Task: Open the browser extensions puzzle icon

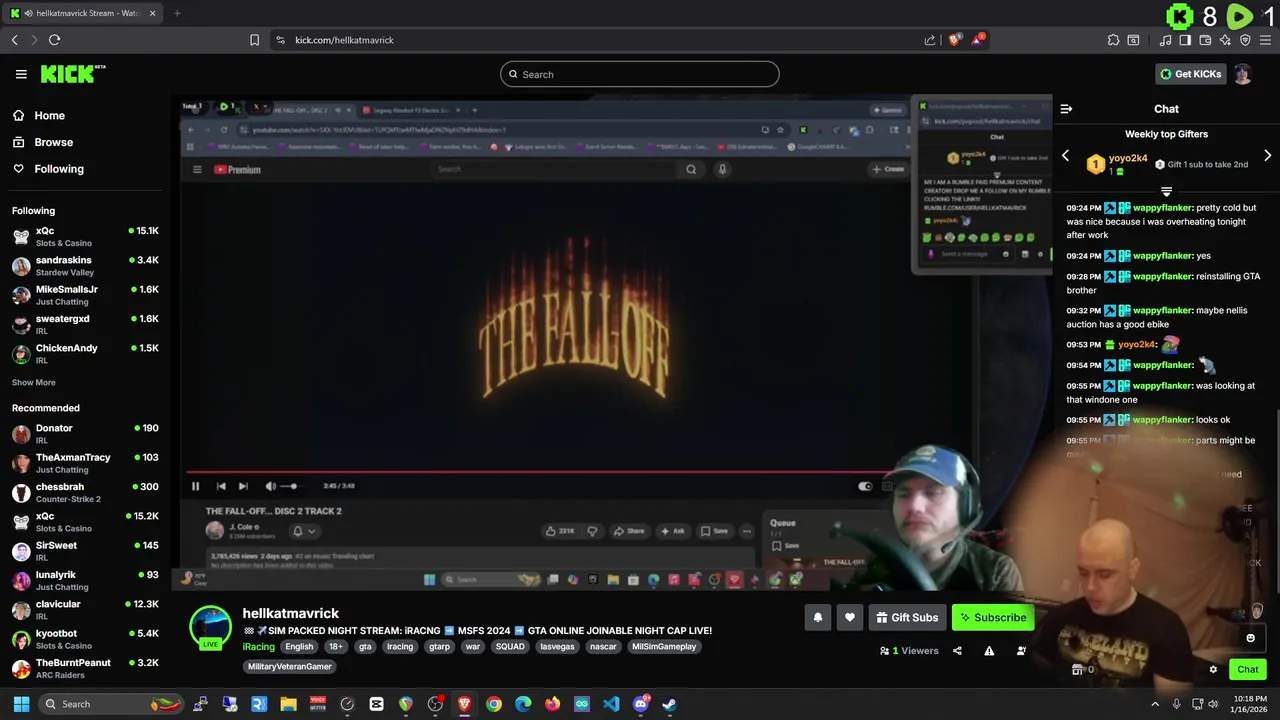Action: pyautogui.click(x=1113, y=40)
